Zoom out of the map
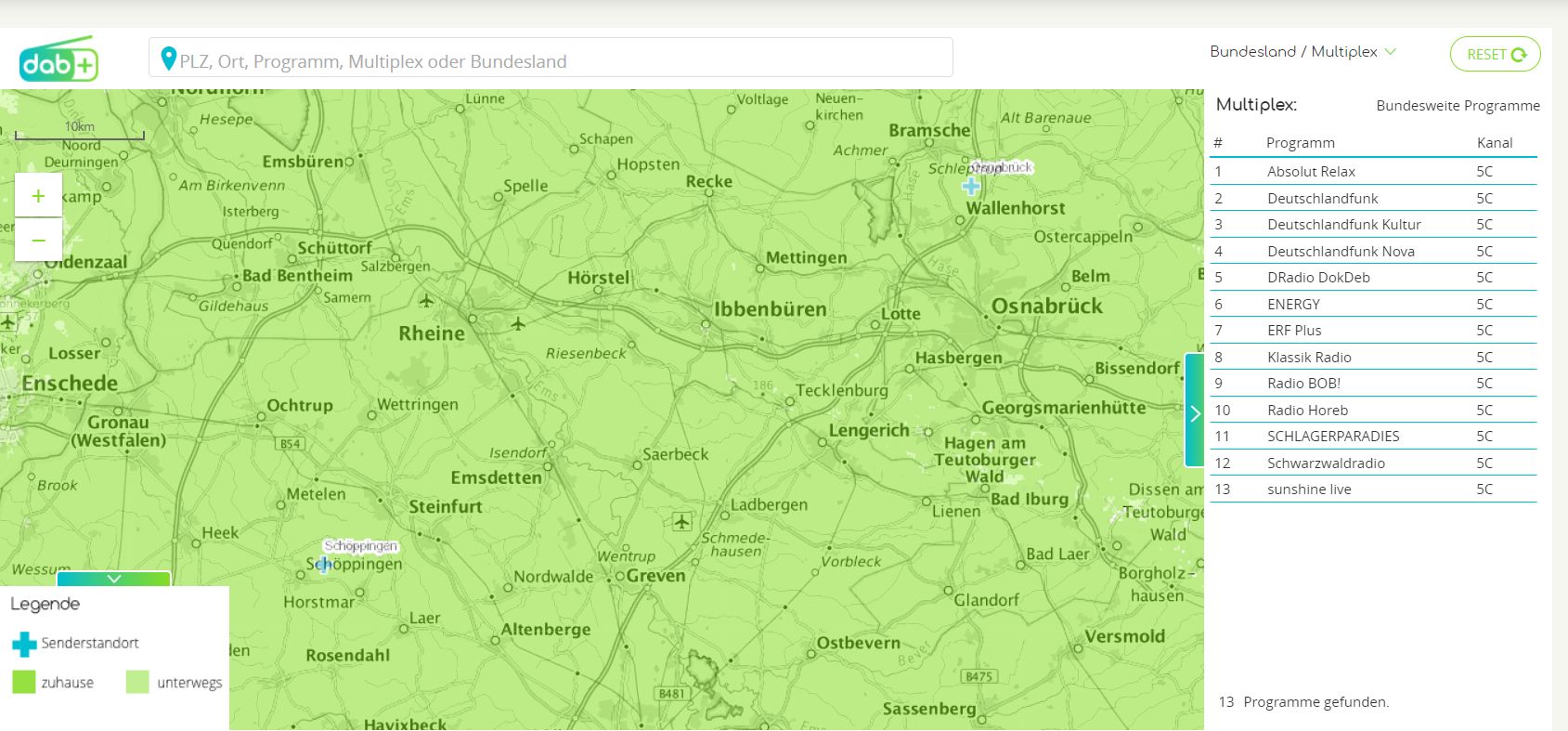The height and width of the screenshot is (731, 1568). pos(38,241)
